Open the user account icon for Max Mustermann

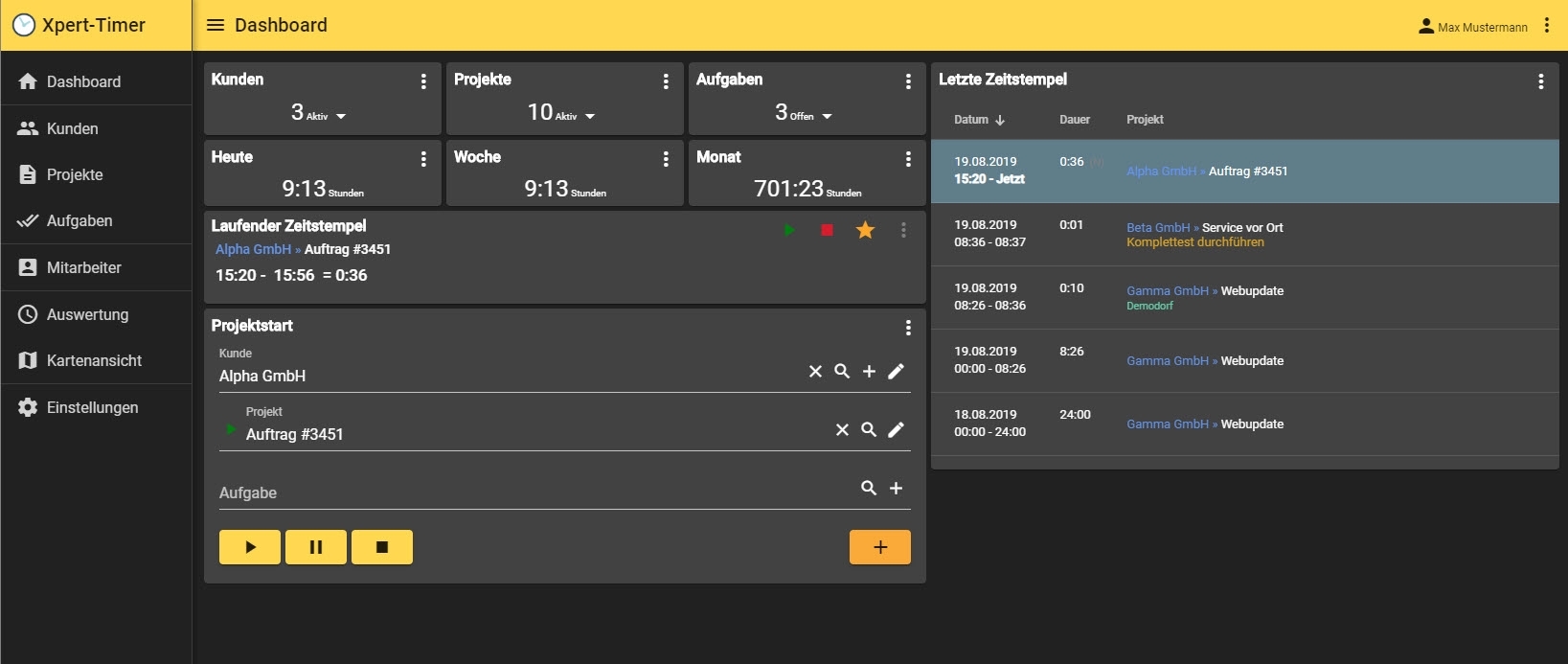1426,27
